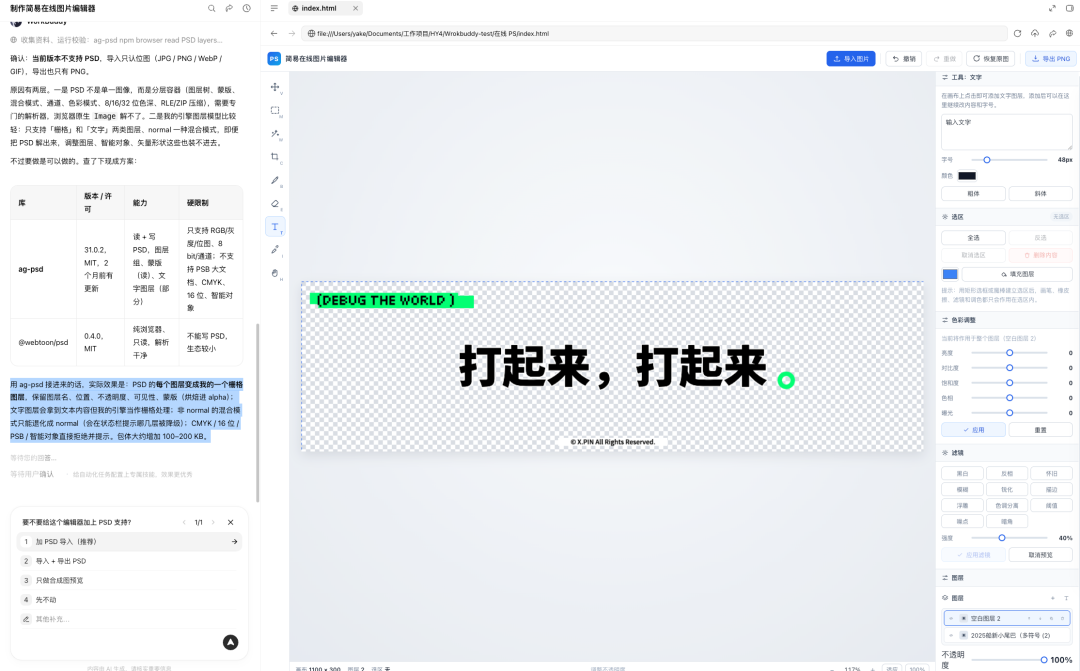Adjust the 字号 font size slider

(x=1009, y=160)
